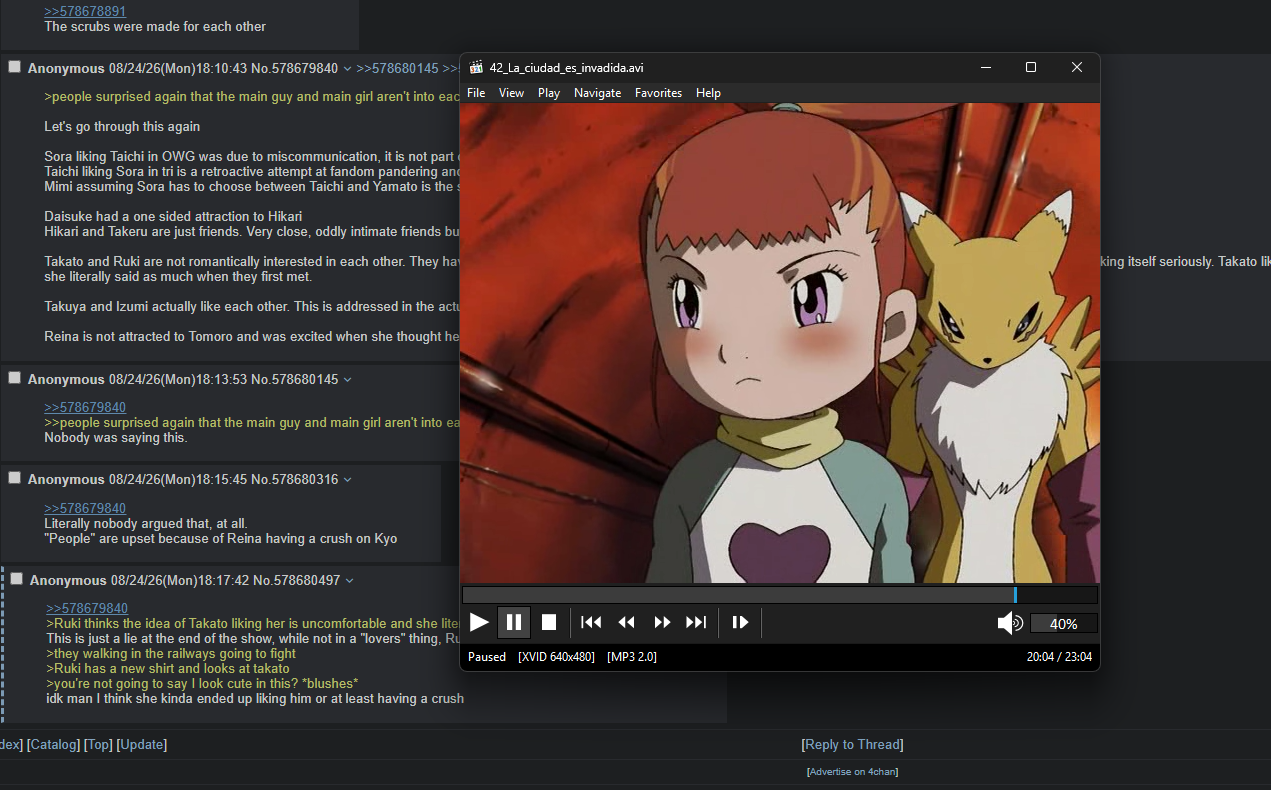The height and width of the screenshot is (790, 1271).
Task: Maximize the media player window
Action: (1031, 68)
